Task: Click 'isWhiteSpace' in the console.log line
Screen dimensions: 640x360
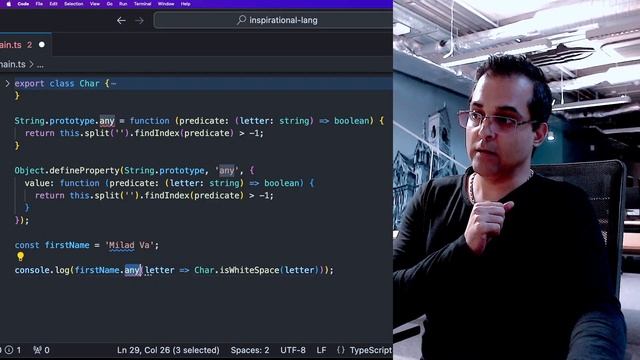Action: [249, 270]
